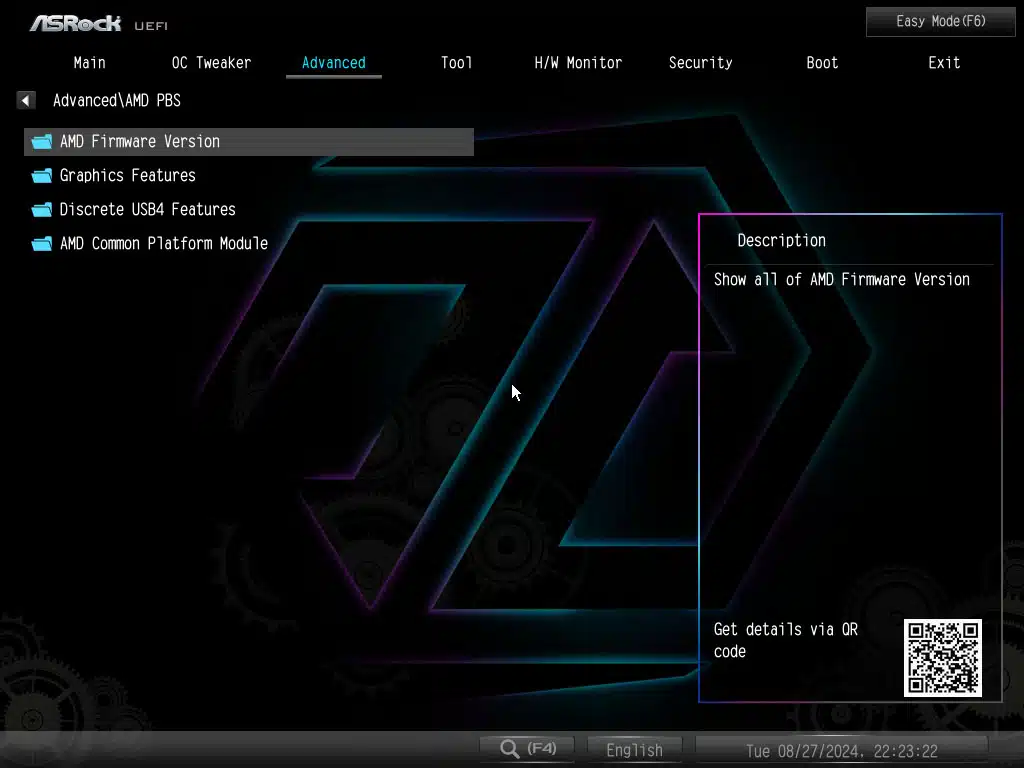Click the Discrete USB4 Features folder icon
The height and width of the screenshot is (768, 1024).
tap(41, 210)
